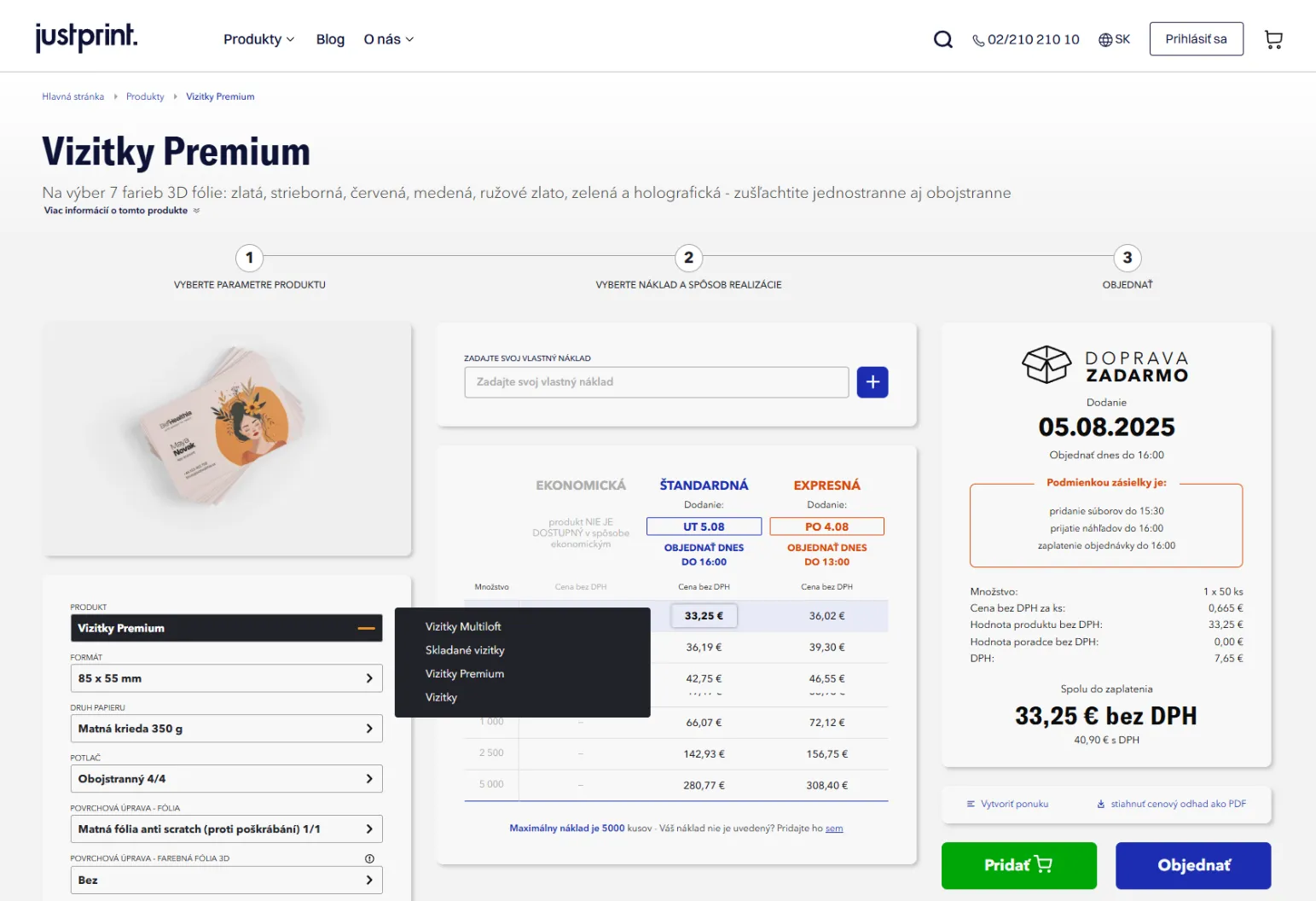Click the custom quantity input field
The image size is (1316, 901).
point(656,382)
